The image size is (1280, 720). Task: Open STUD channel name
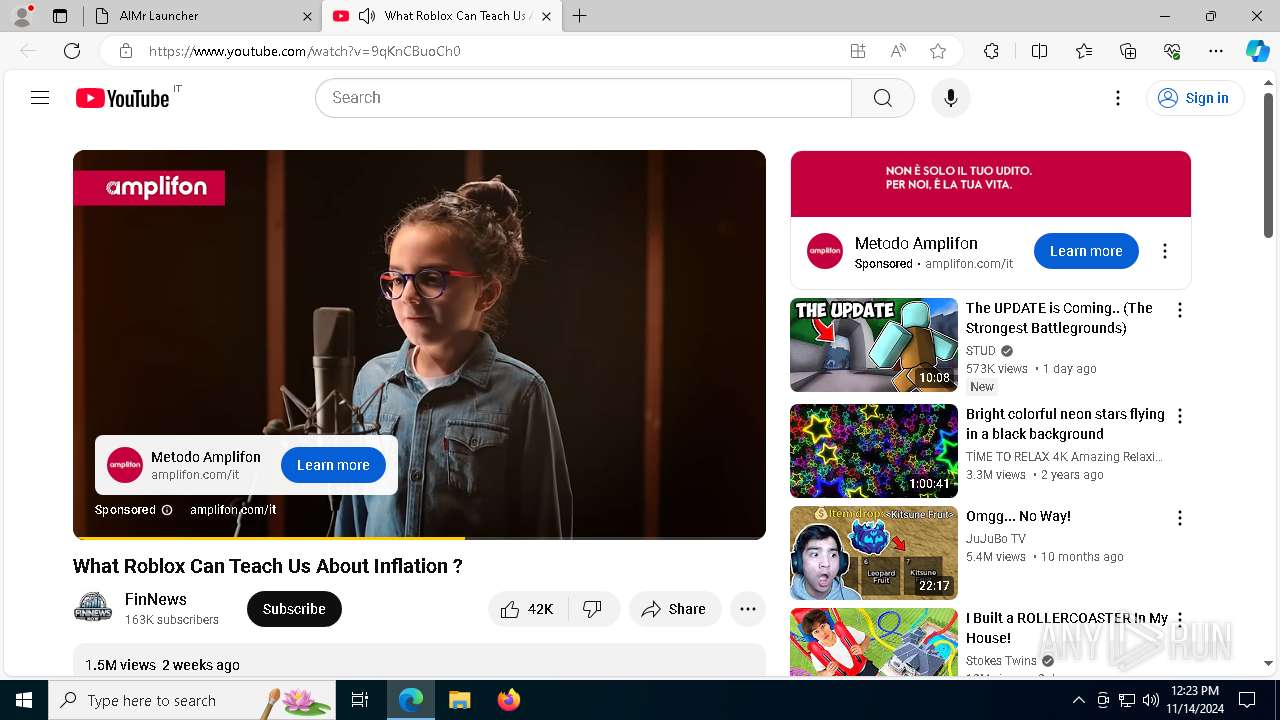click(x=981, y=351)
